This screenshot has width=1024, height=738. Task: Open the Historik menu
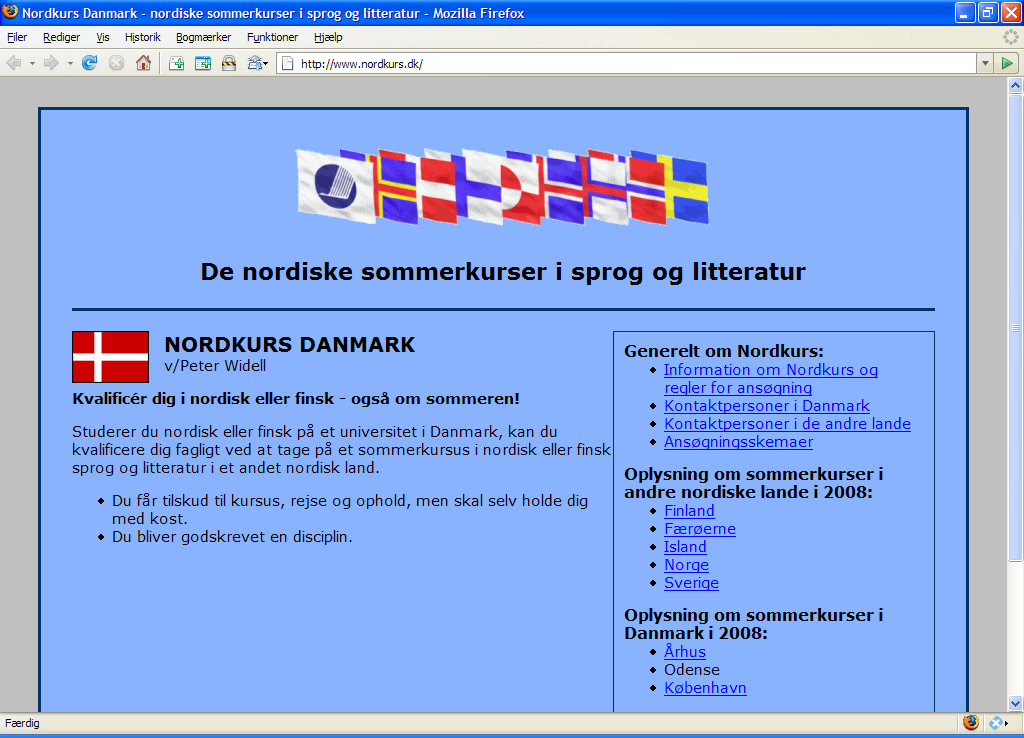click(142, 37)
